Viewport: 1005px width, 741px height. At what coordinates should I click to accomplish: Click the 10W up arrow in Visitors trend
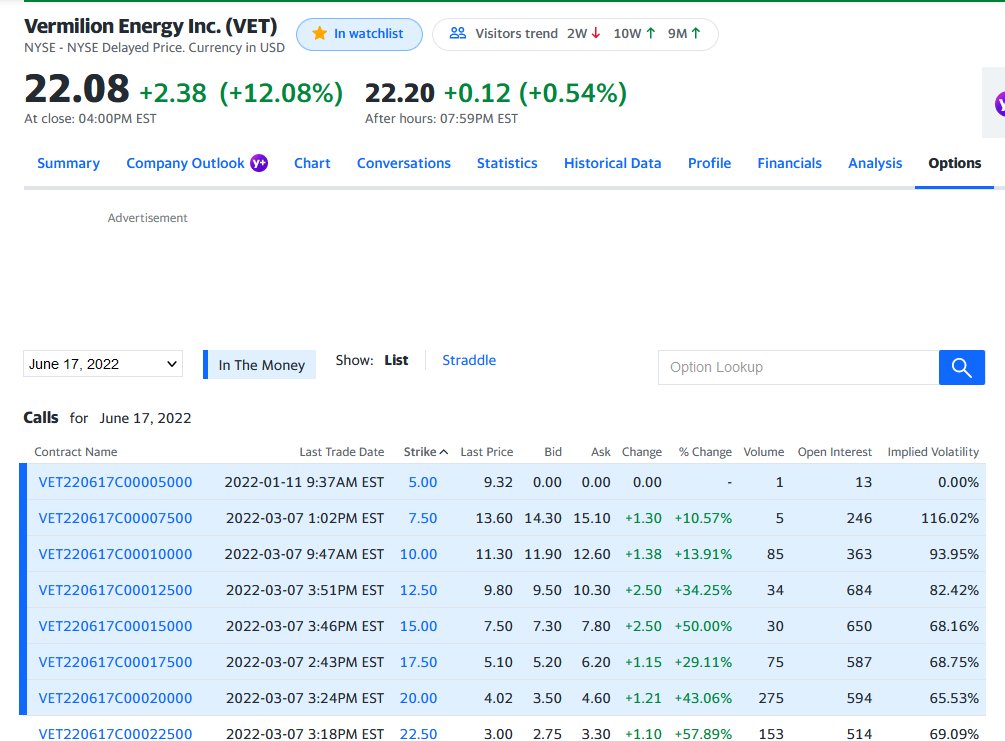[651, 33]
